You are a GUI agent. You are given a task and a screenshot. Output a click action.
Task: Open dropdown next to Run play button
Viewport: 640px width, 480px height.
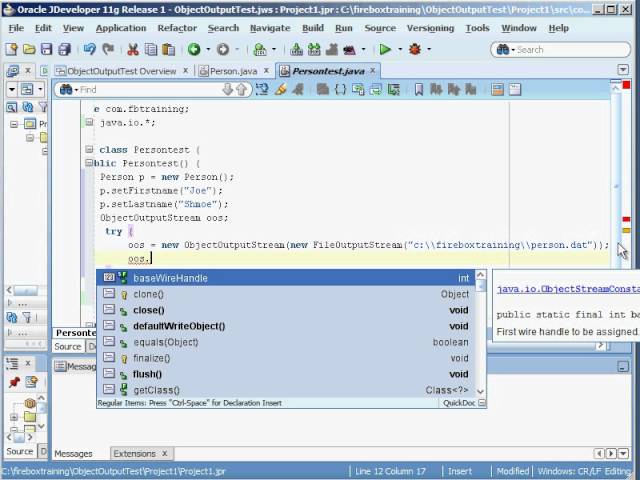coord(400,49)
